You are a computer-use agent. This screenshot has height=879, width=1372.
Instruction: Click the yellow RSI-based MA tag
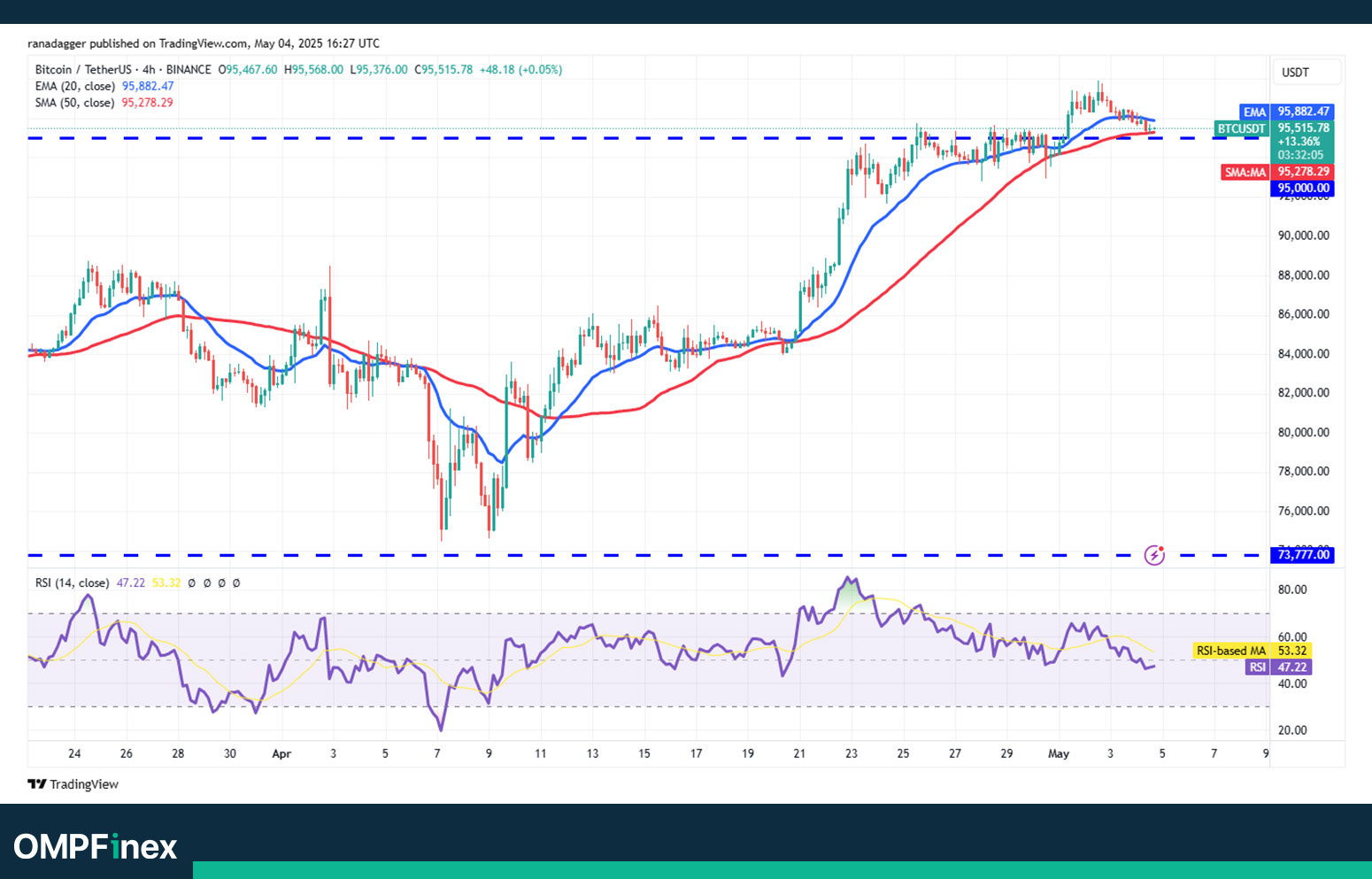tap(1230, 651)
